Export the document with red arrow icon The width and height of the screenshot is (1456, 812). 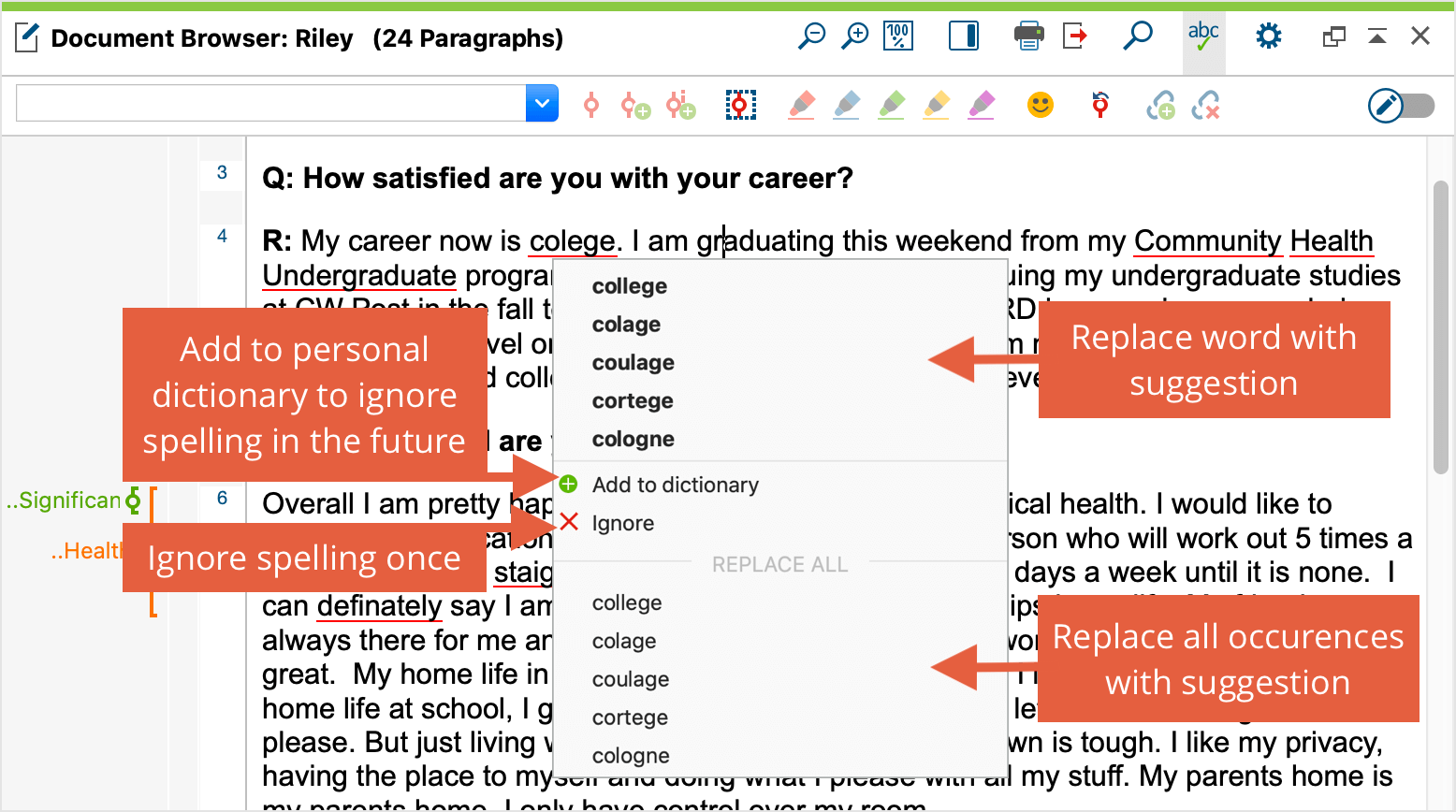(1075, 36)
